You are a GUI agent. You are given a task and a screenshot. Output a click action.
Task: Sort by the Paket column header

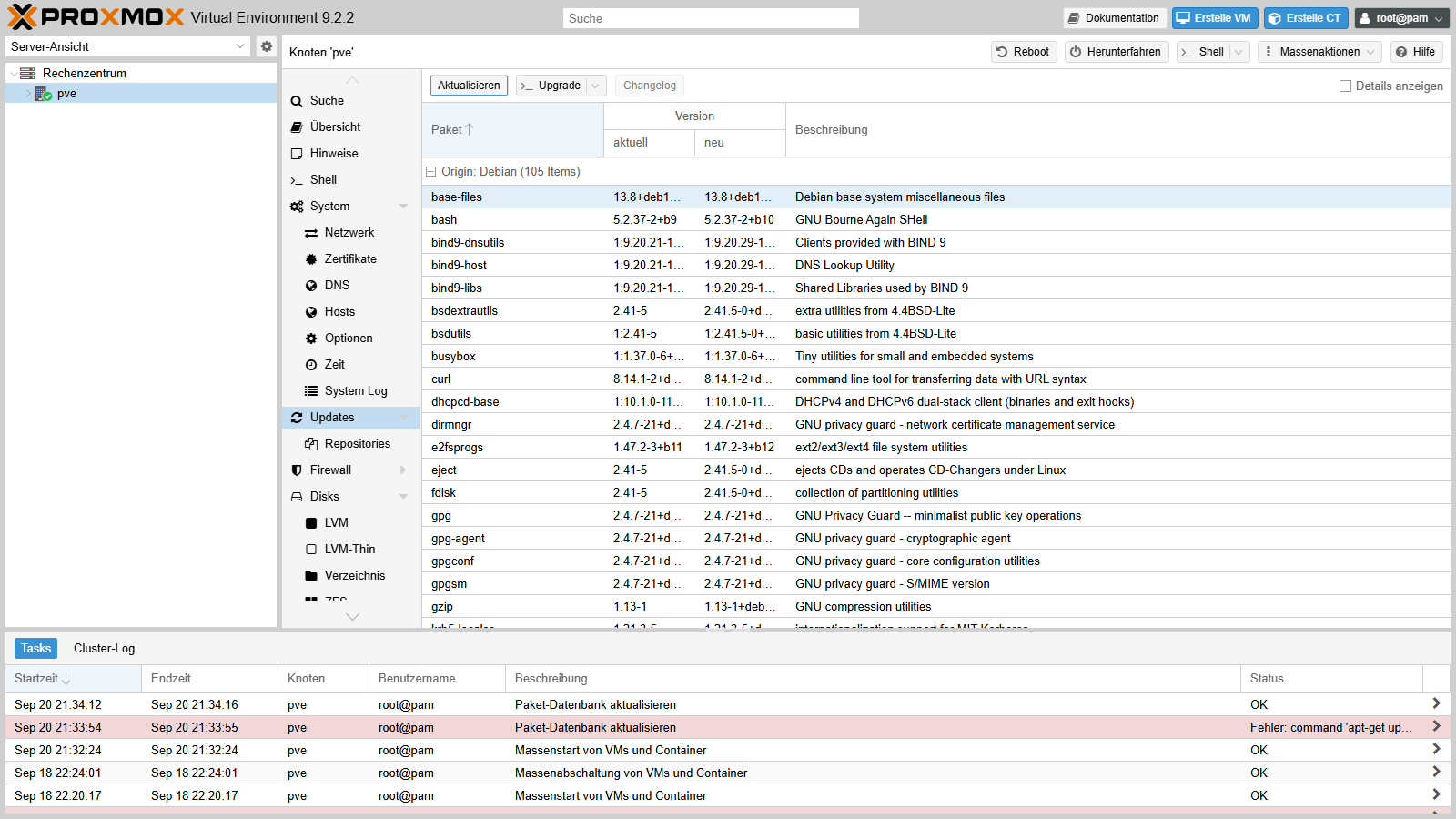[512, 129]
